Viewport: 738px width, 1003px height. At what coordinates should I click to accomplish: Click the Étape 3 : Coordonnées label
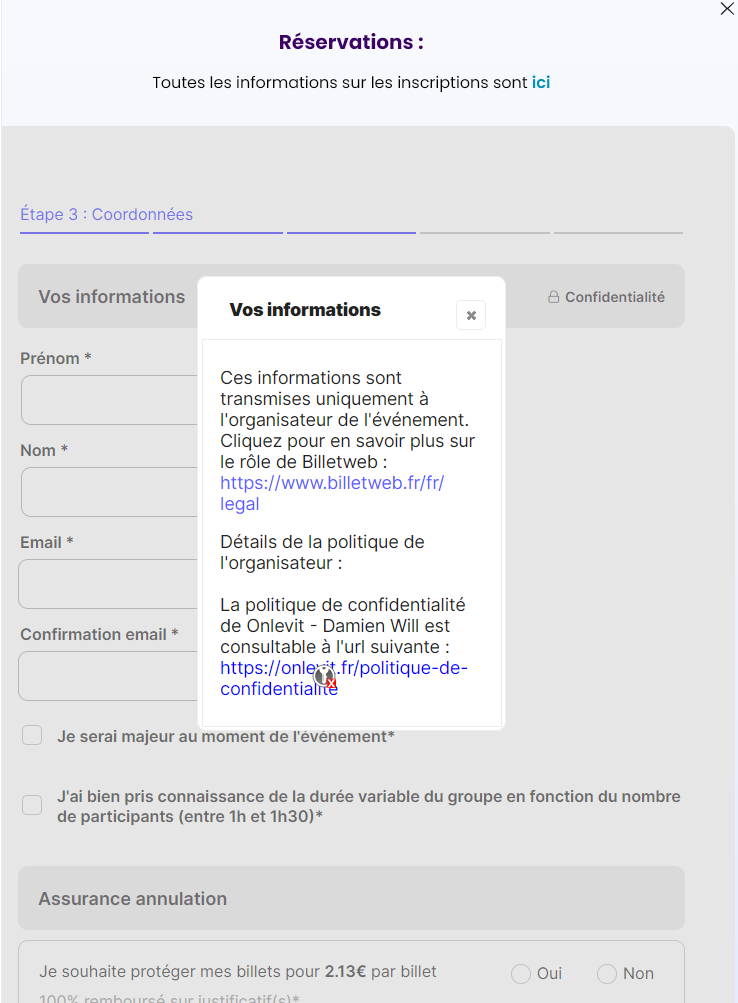tap(106, 213)
